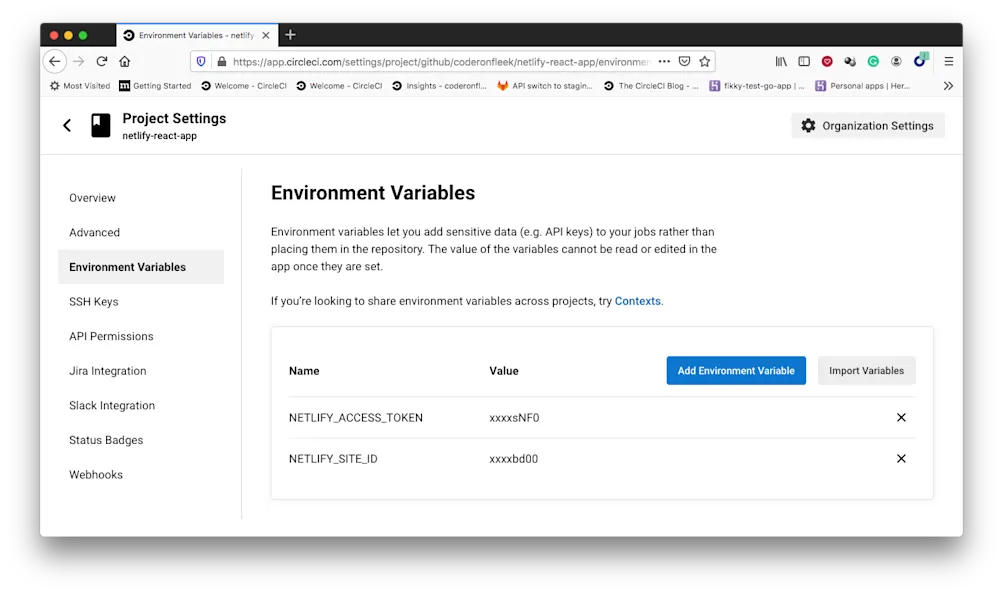Open the API switch to stagin... bookmark

(545, 86)
